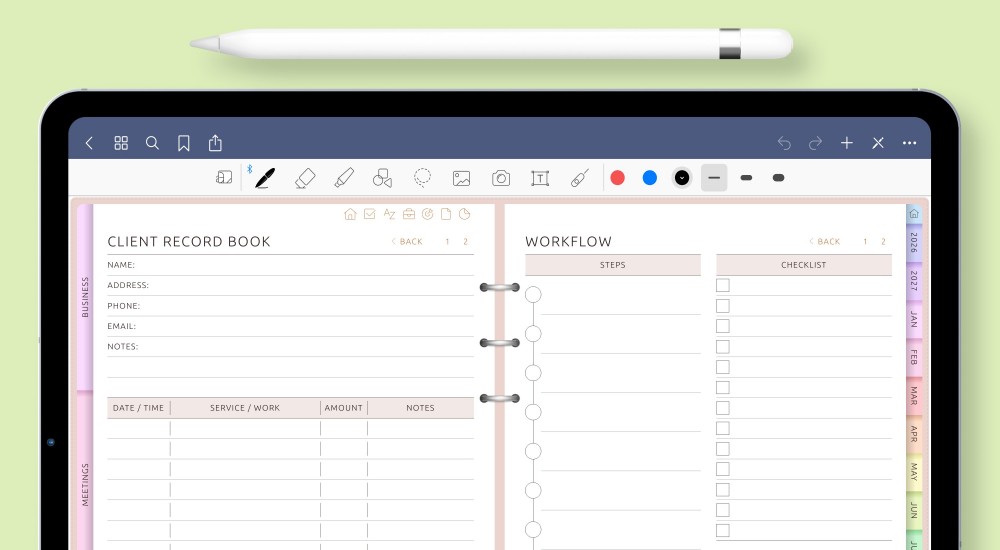Screen dimensions: 1000x550
Task: Expand the black color swatch options
Action: click(682, 178)
